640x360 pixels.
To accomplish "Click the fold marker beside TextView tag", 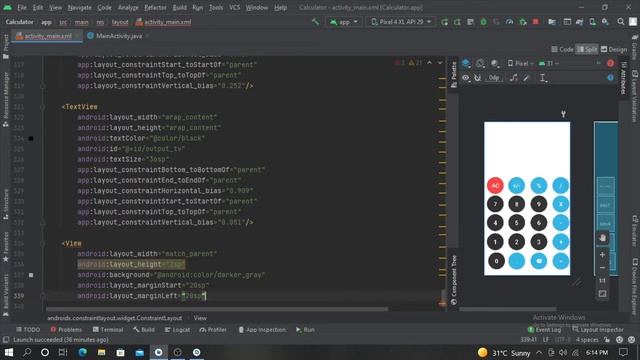I will tap(42, 107).
